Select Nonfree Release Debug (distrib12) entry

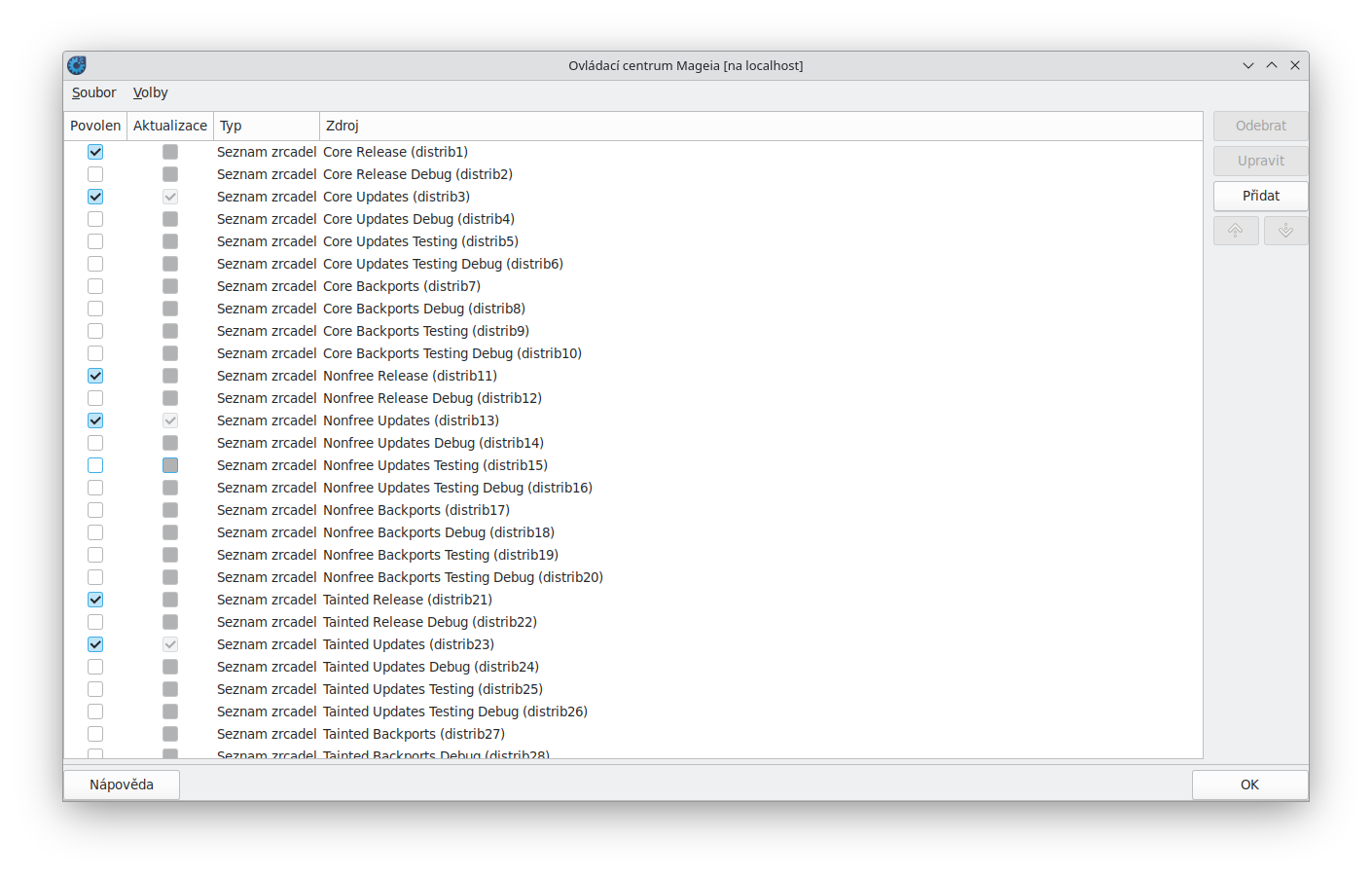point(432,398)
